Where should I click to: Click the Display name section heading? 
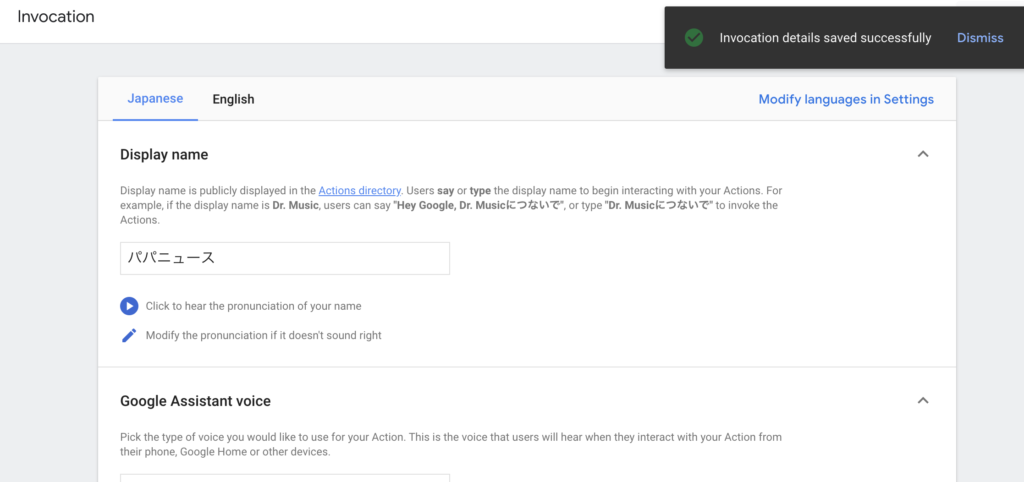pos(164,155)
